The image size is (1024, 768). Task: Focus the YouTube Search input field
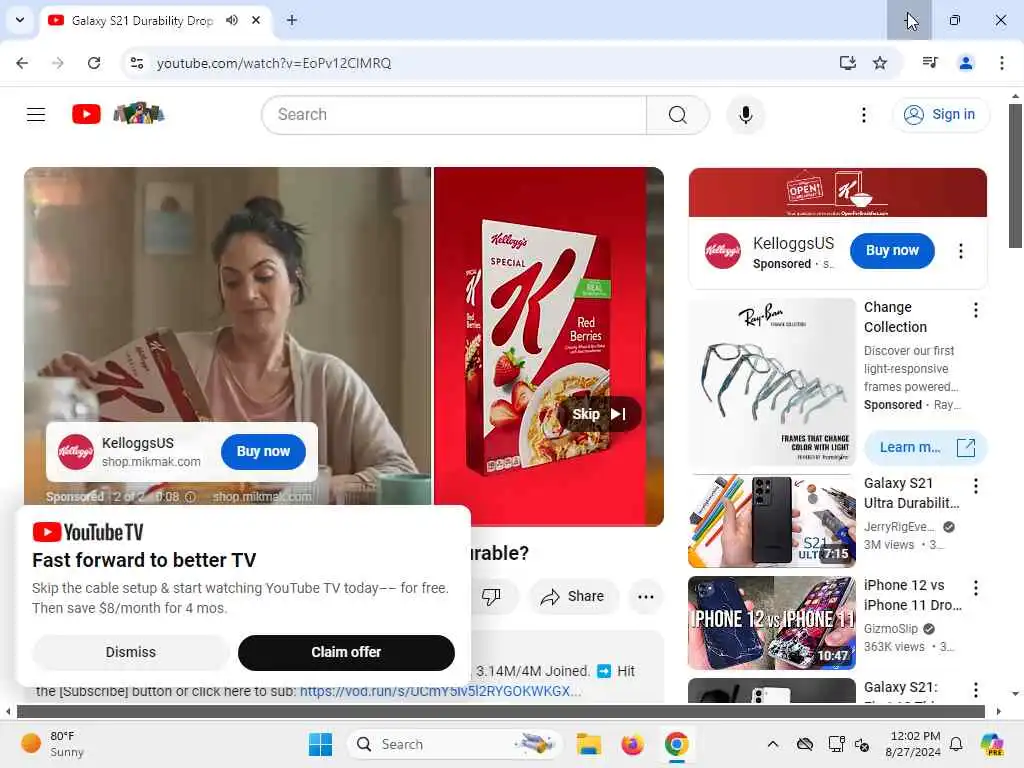[x=454, y=115]
